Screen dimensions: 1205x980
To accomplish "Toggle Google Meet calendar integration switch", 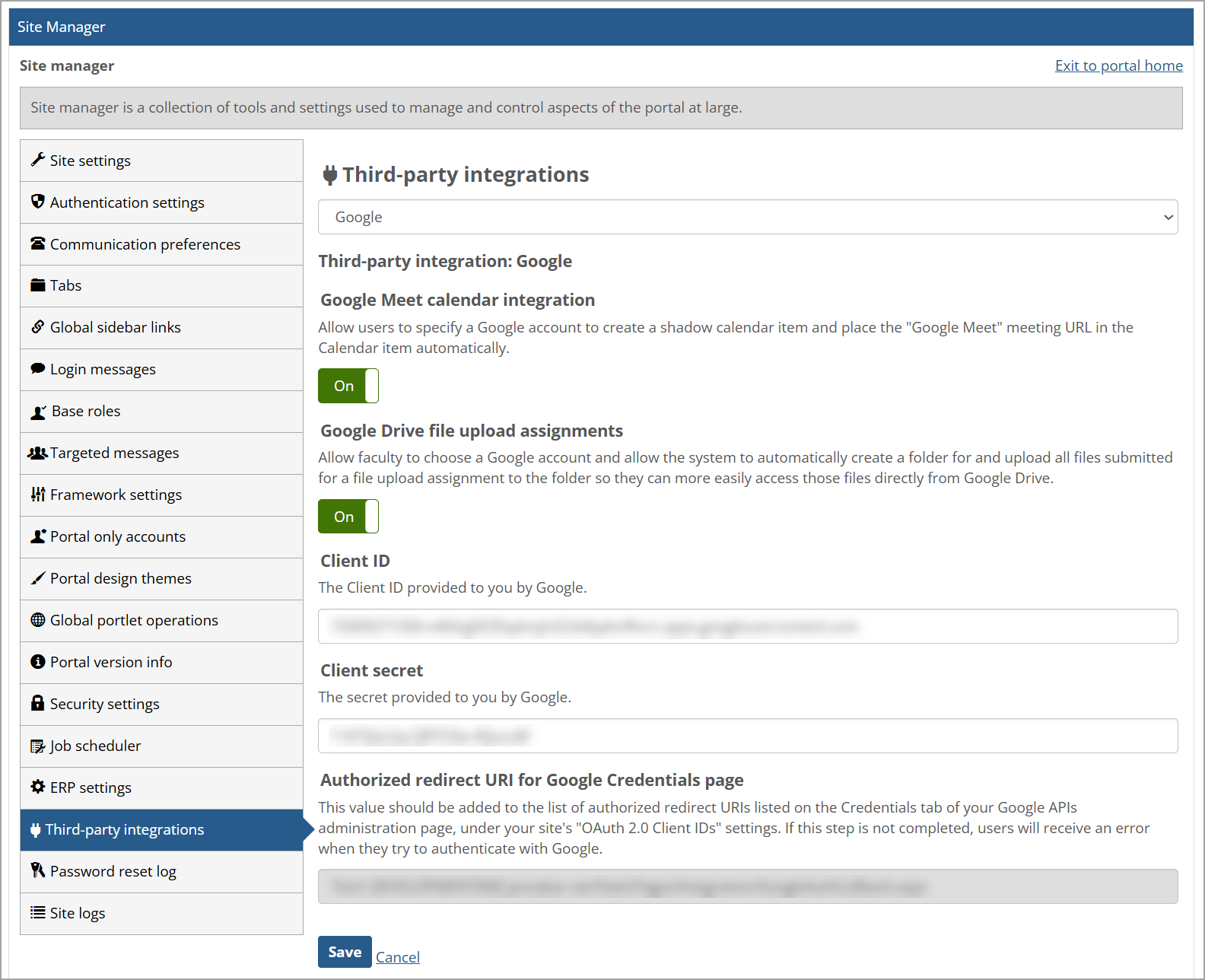I will [348, 386].
